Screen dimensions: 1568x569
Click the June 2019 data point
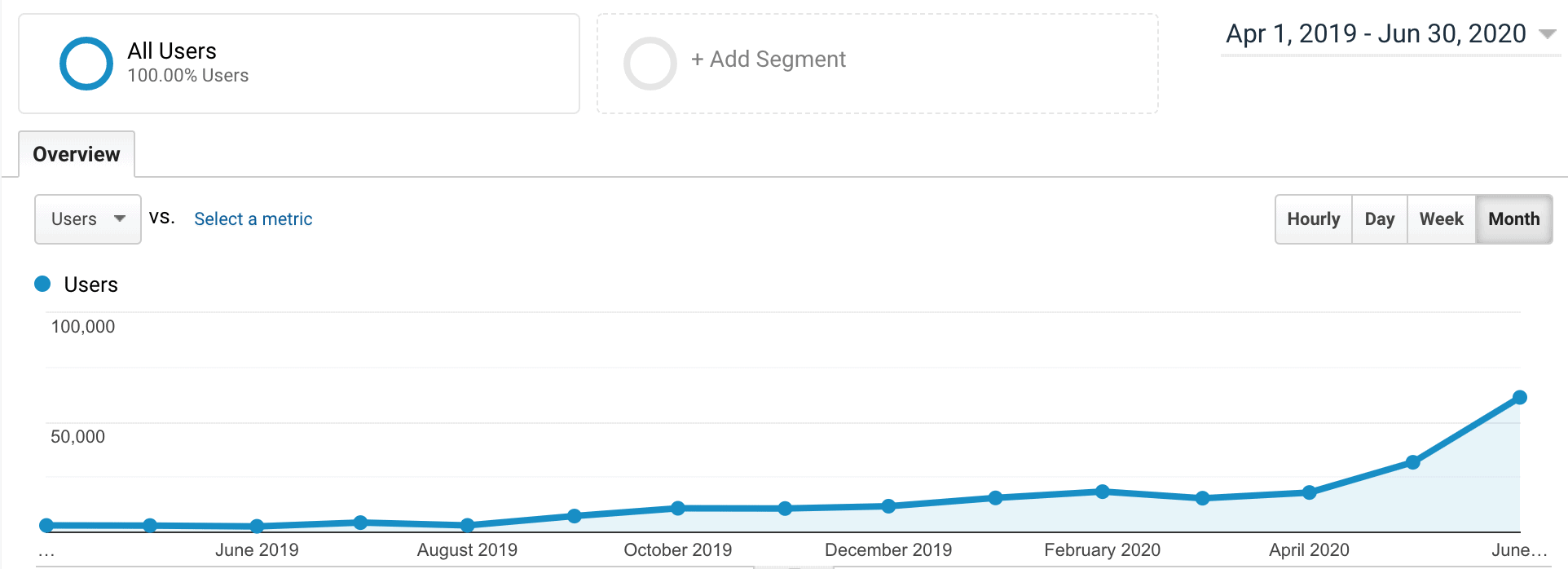click(x=257, y=526)
